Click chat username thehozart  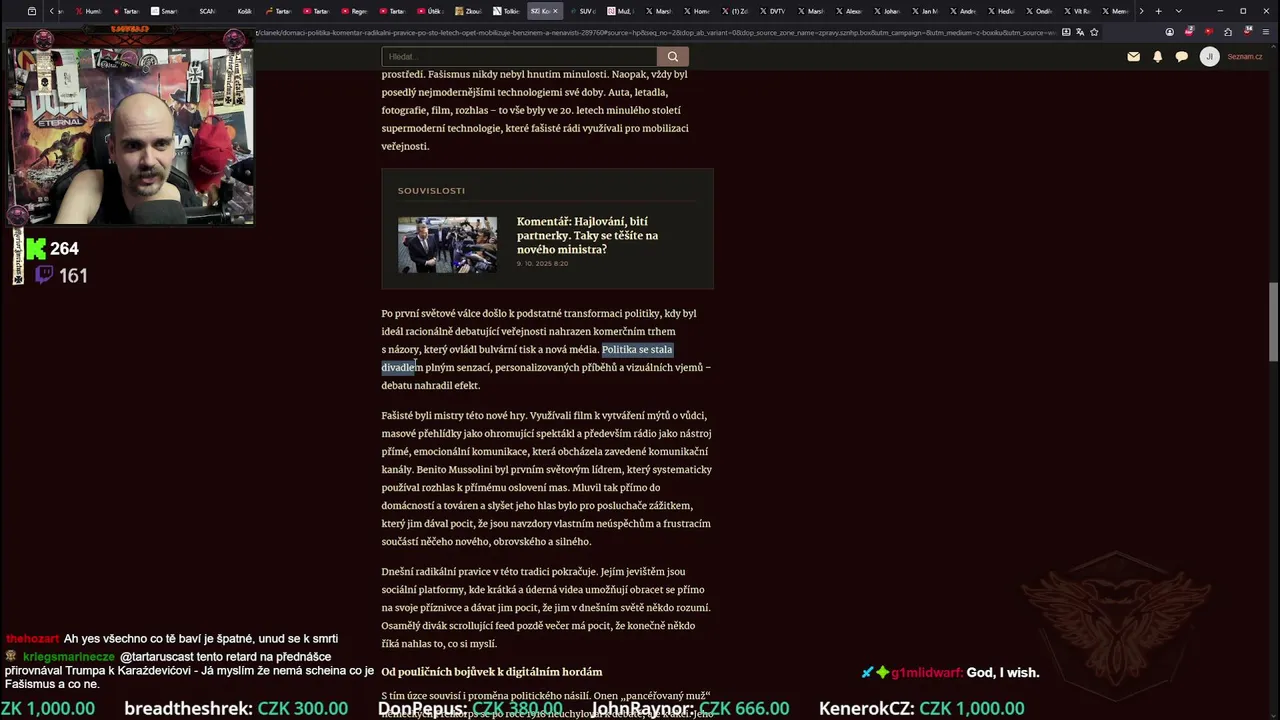[x=32, y=639]
